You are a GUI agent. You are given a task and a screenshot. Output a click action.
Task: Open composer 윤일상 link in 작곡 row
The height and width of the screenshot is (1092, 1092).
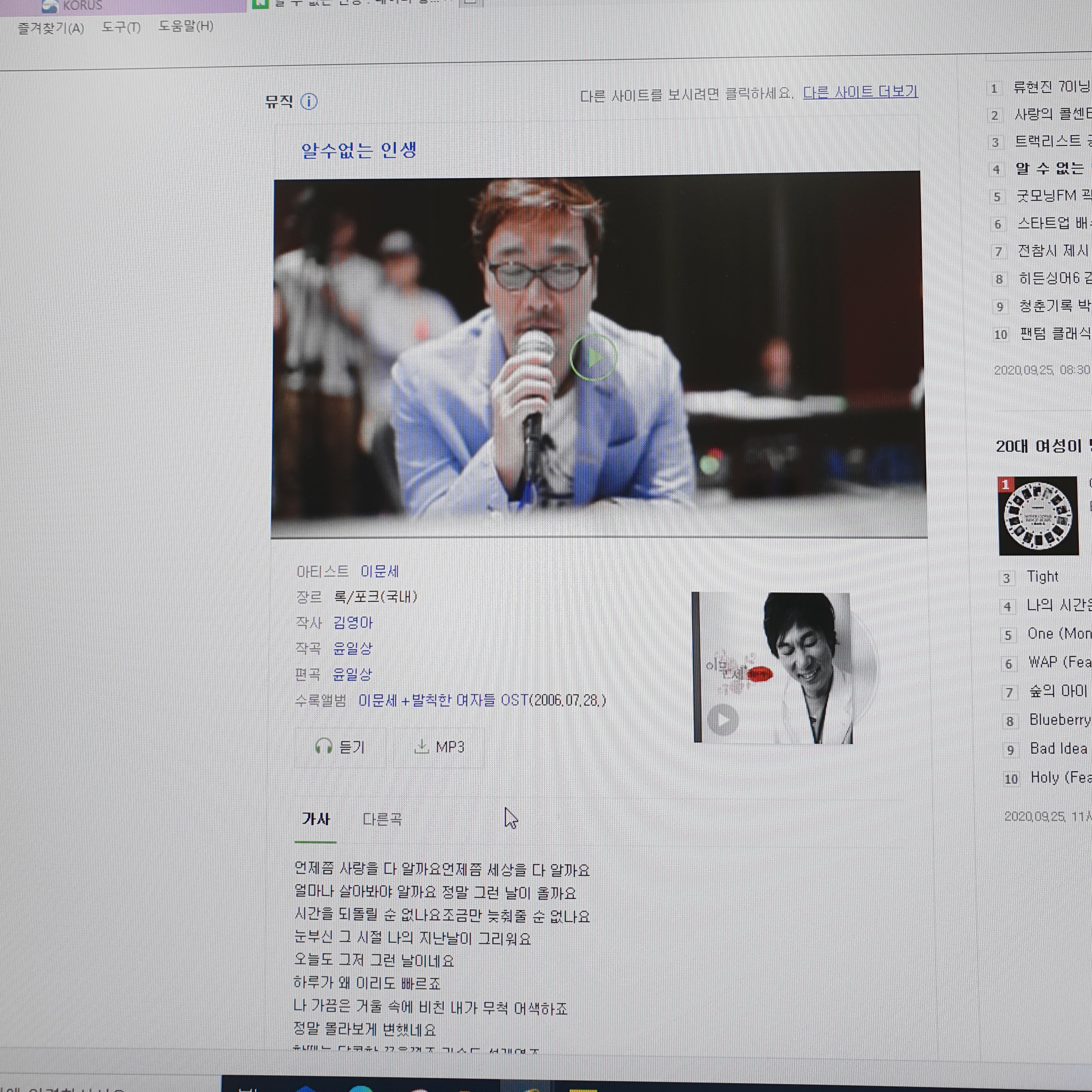point(353,648)
